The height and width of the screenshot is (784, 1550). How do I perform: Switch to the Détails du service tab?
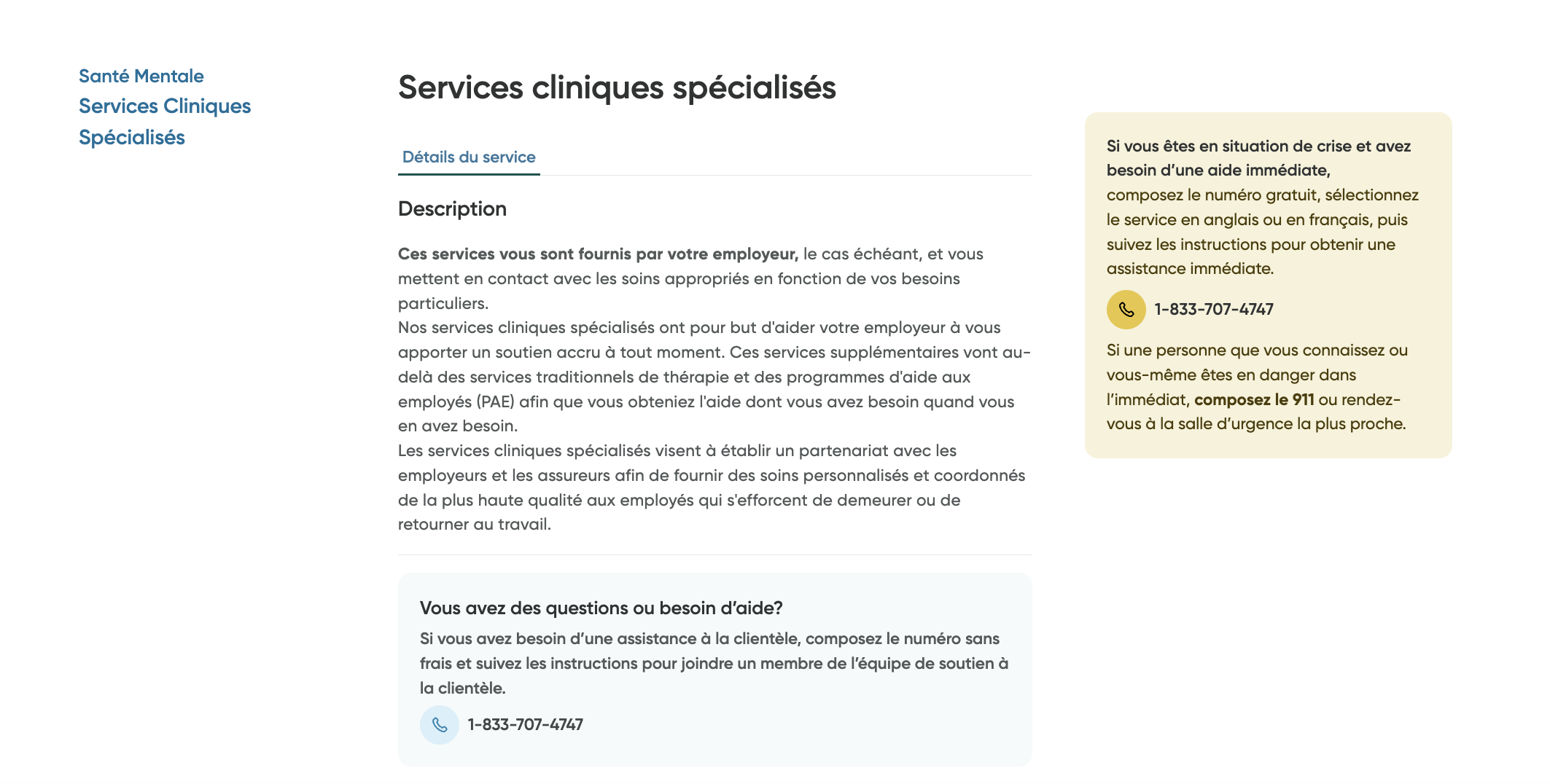click(469, 157)
